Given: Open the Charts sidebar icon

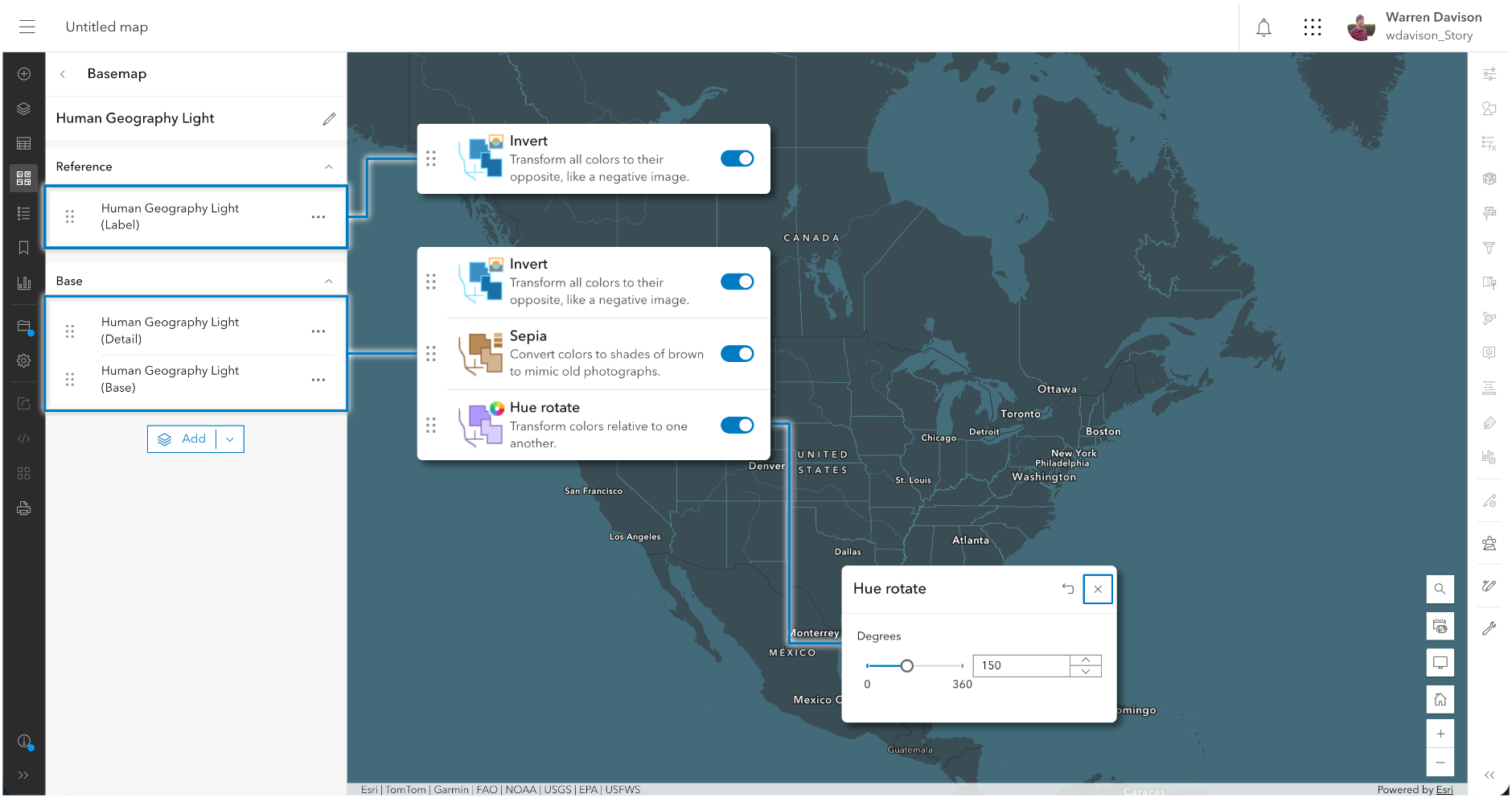Looking at the screenshot, I should point(24,282).
